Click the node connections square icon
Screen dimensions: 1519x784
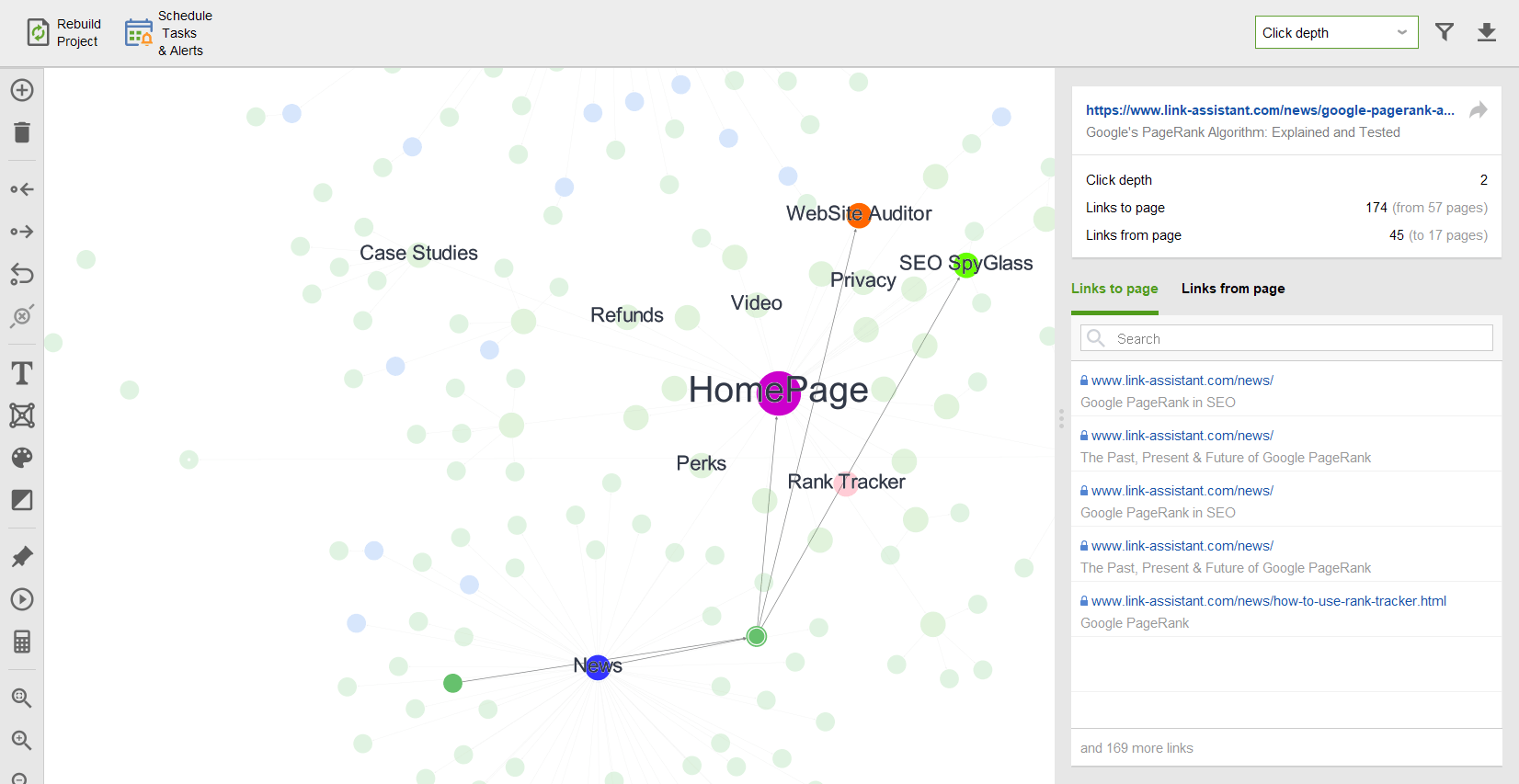tap(22, 415)
